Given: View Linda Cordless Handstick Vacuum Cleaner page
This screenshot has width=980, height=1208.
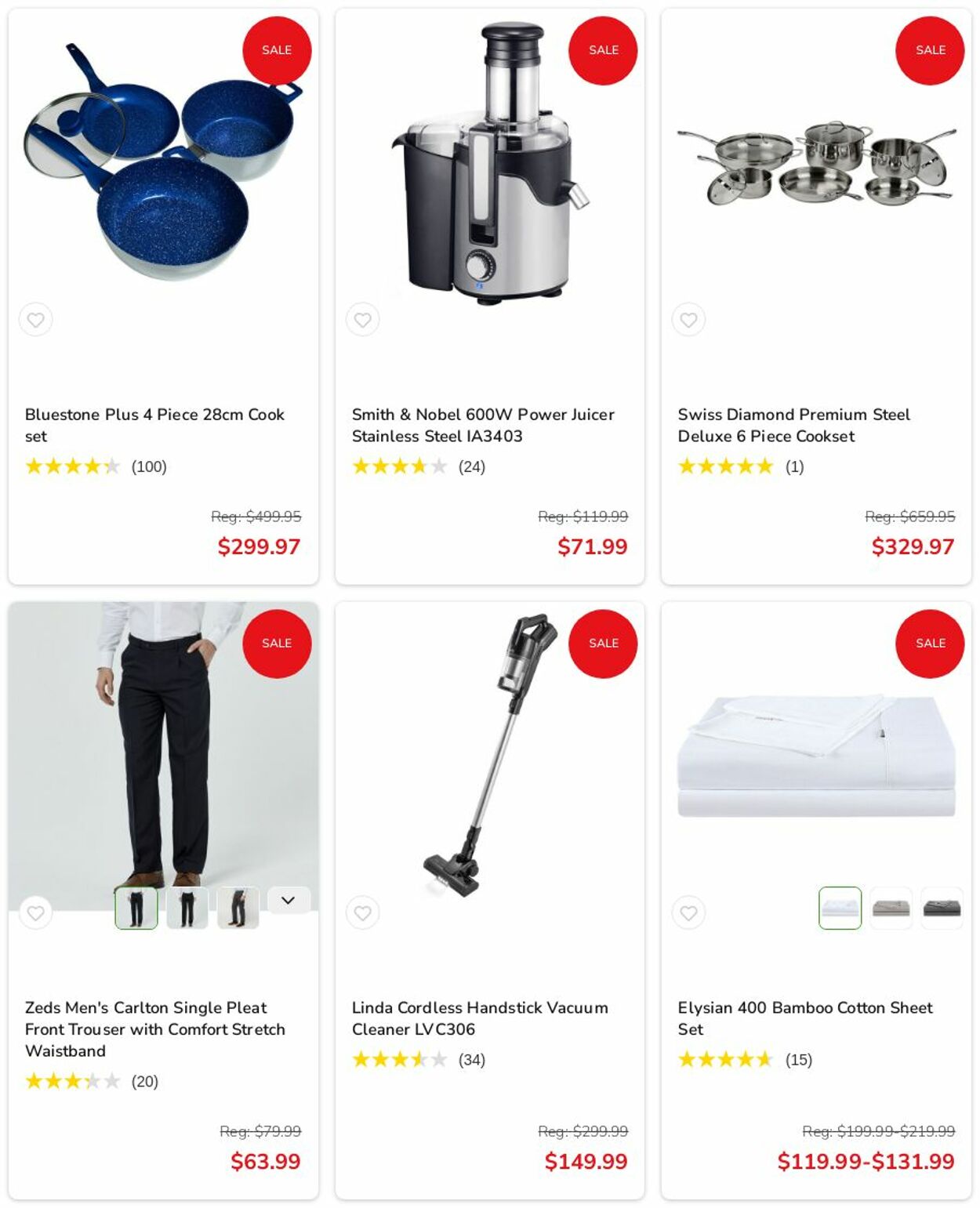Looking at the screenshot, I should pyautogui.click(x=480, y=1018).
